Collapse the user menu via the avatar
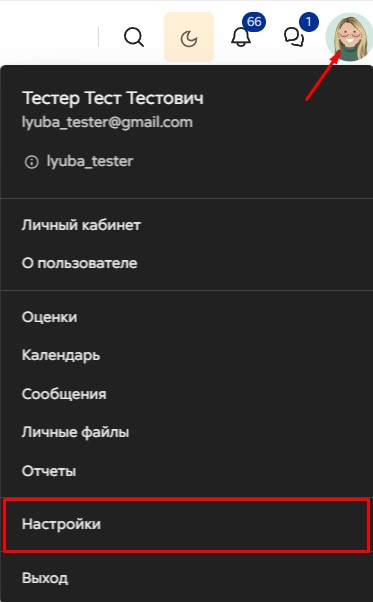Screen dimensions: 373x602 (x=349, y=37)
